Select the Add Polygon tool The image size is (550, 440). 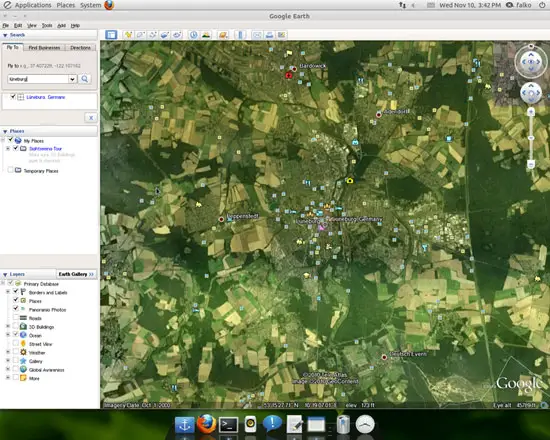[x=140, y=35]
